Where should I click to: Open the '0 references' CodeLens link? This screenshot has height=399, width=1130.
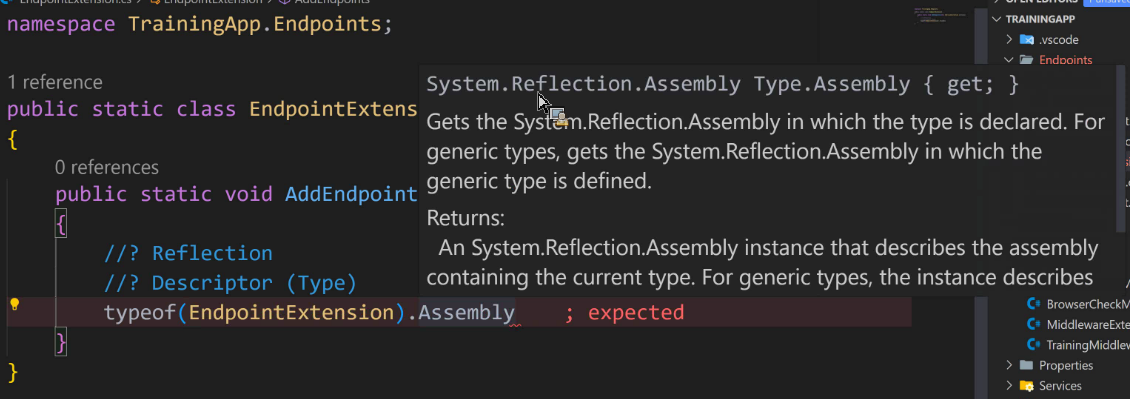click(x=107, y=168)
